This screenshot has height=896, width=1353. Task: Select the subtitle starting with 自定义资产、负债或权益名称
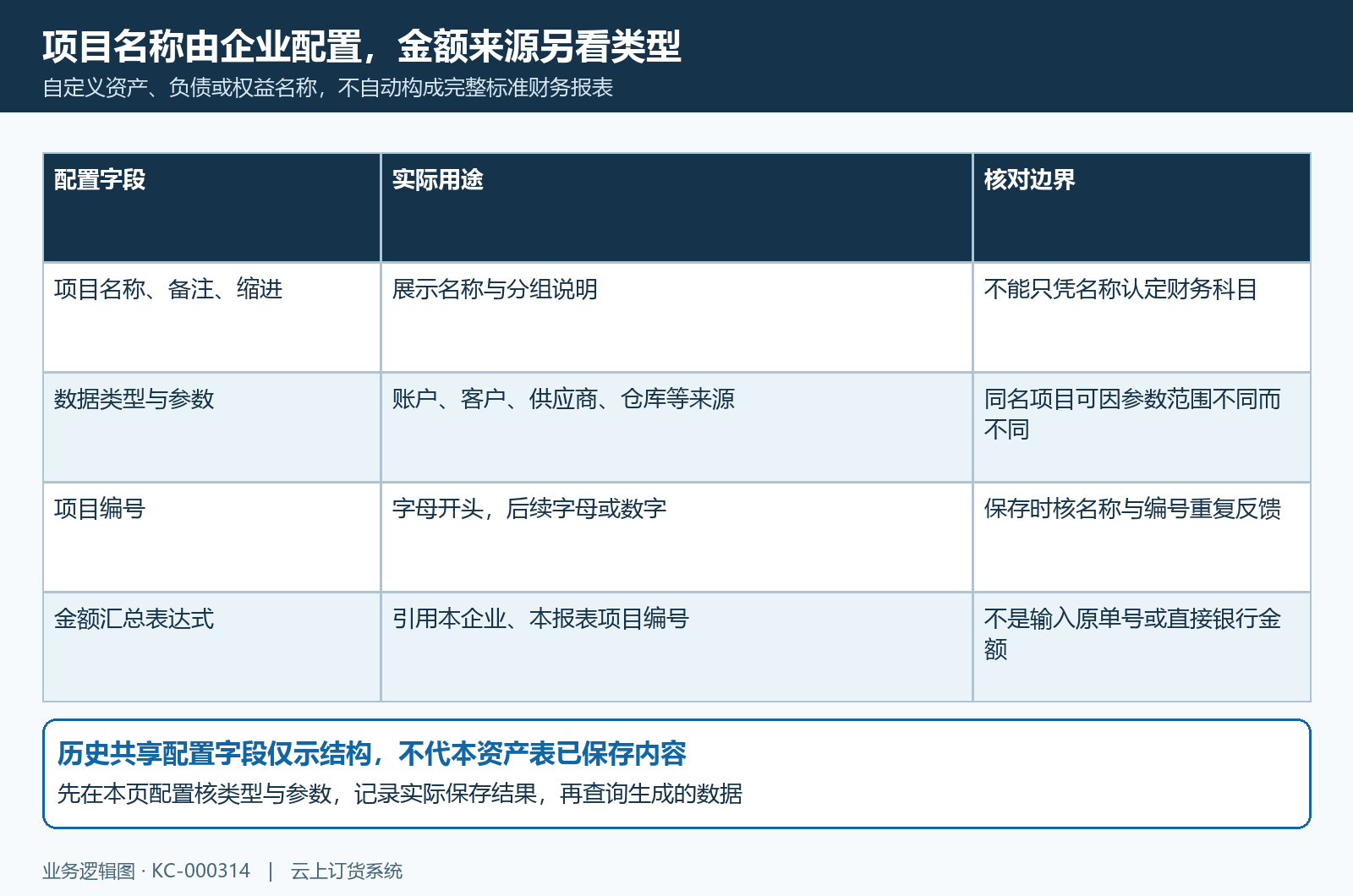(327, 88)
